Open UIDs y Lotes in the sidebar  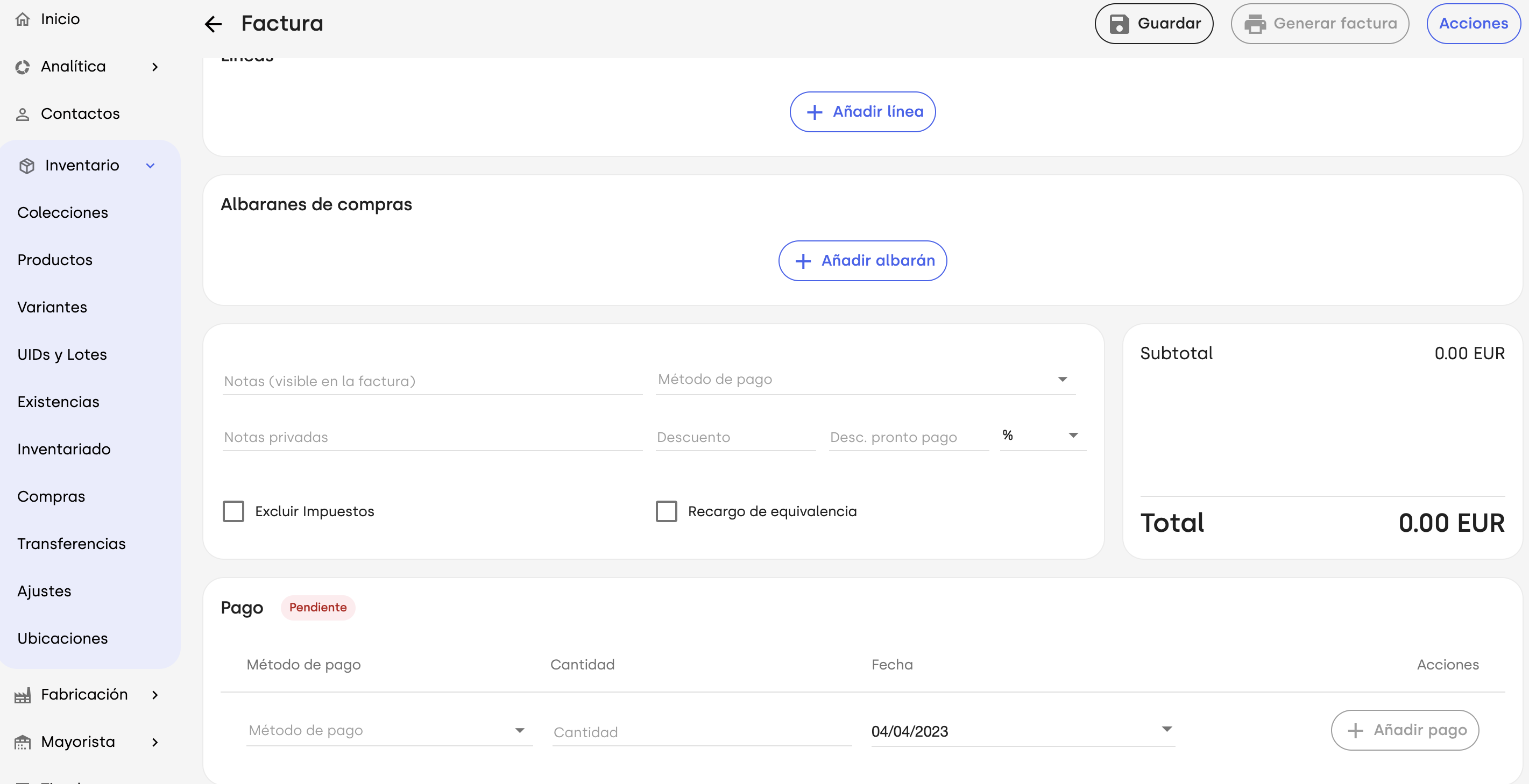(62, 355)
